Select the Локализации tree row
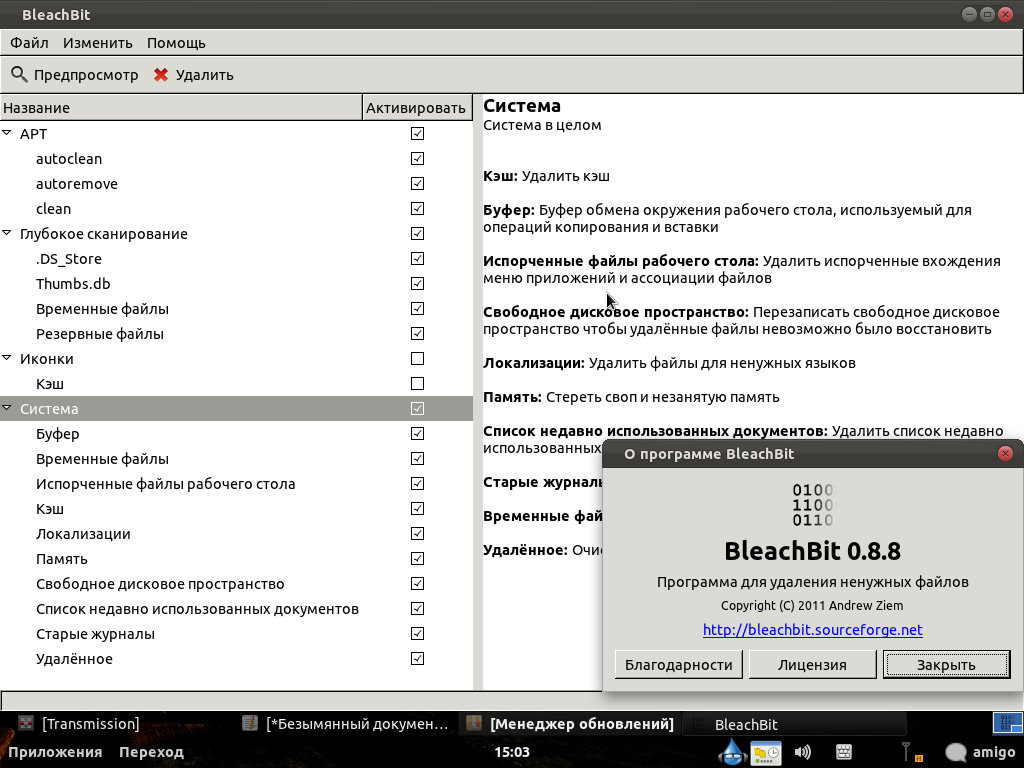Viewport: 1024px width, 768px height. pyautogui.click(x=236, y=534)
